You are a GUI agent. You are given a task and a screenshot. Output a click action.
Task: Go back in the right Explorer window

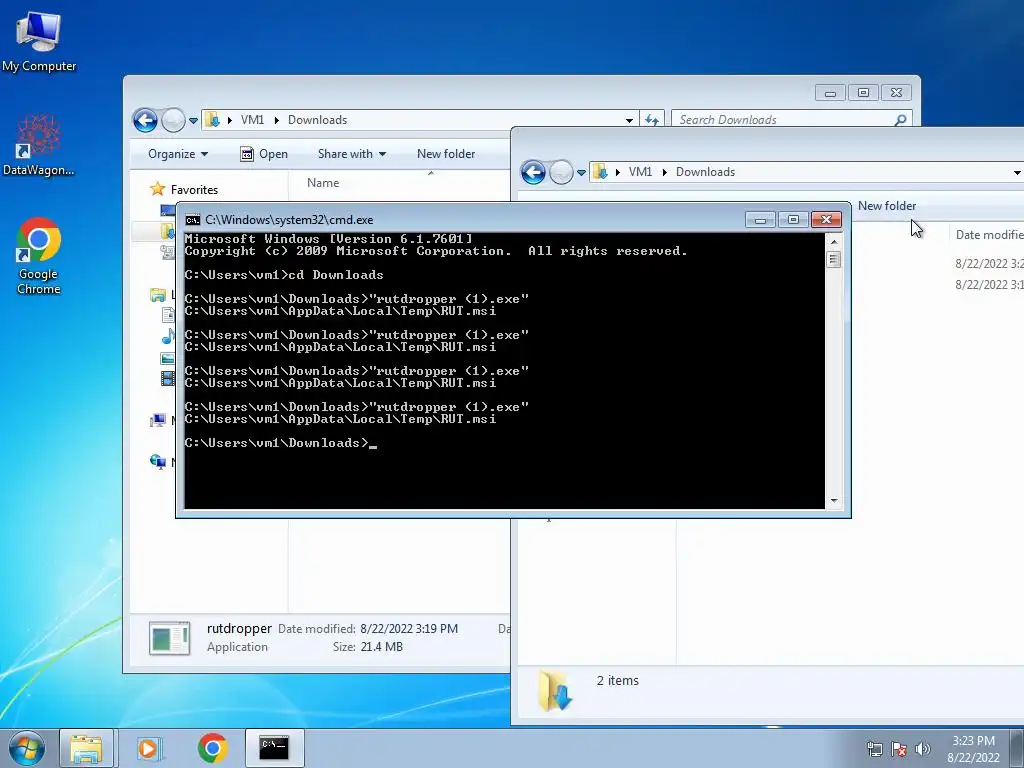(533, 172)
